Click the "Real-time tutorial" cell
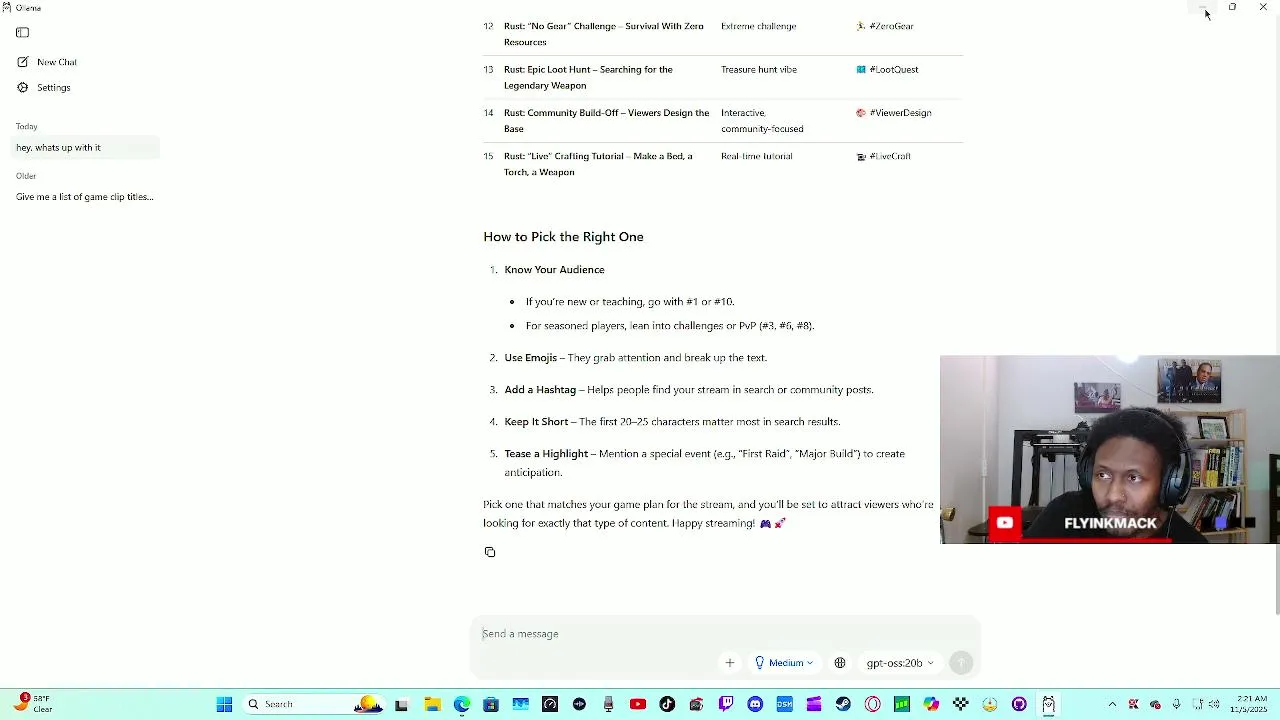 (x=756, y=156)
